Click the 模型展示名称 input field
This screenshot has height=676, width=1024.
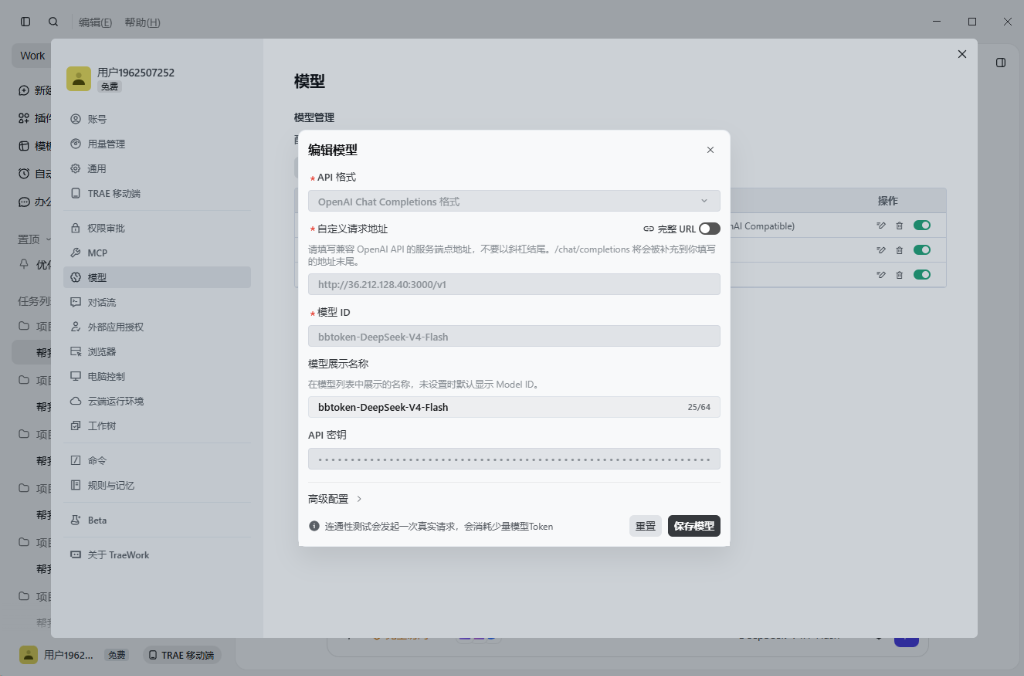[x=514, y=407]
